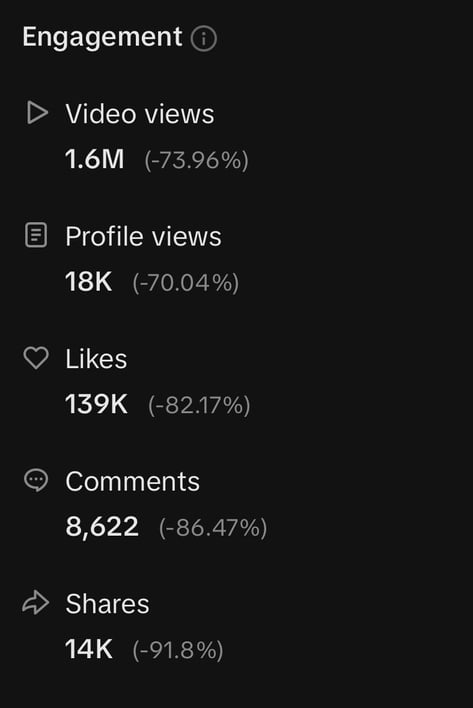The width and height of the screenshot is (473, 708).
Task: Open the Likes label
Action: (96, 359)
